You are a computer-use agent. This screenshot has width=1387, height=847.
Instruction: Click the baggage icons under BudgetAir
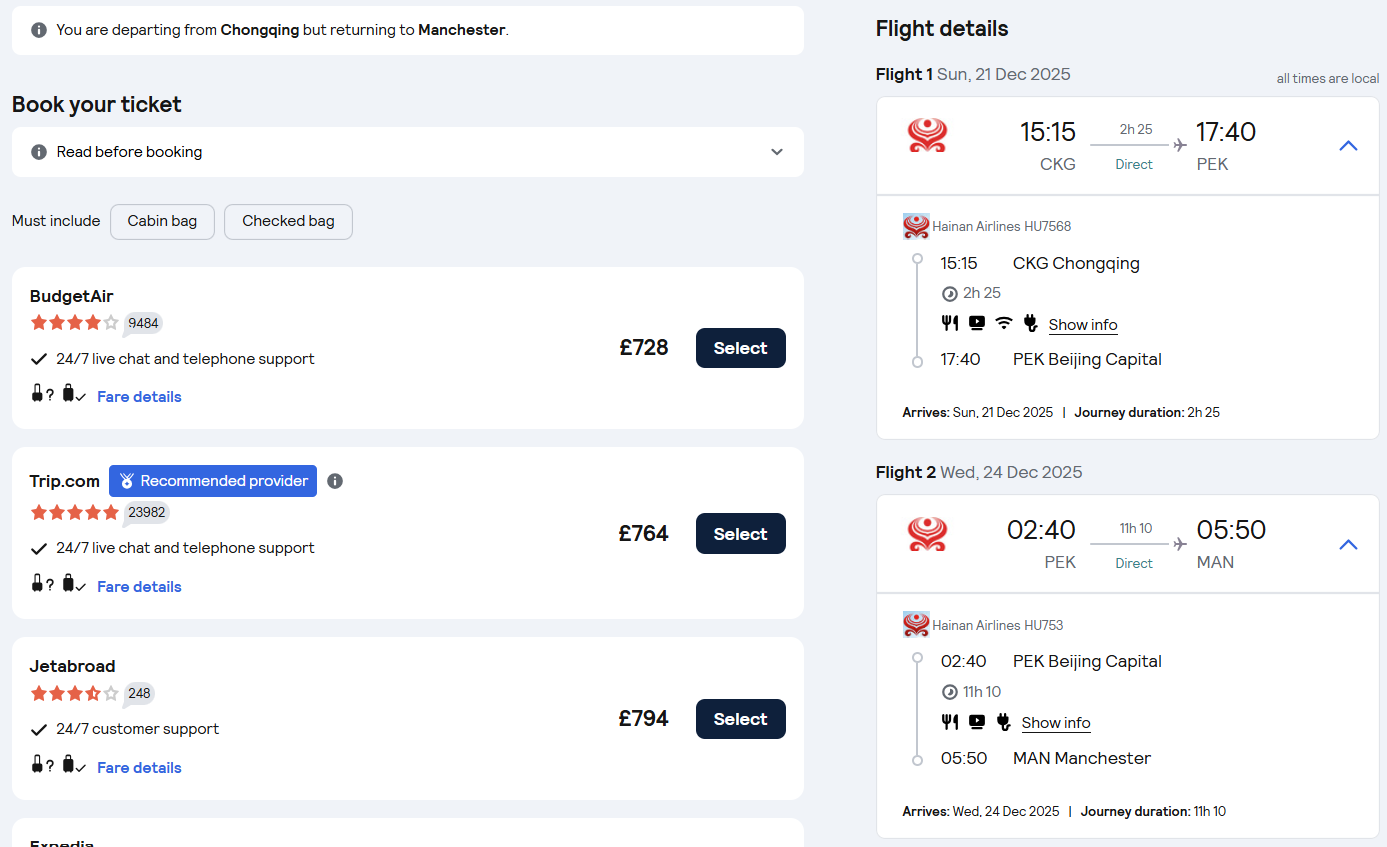click(x=59, y=396)
